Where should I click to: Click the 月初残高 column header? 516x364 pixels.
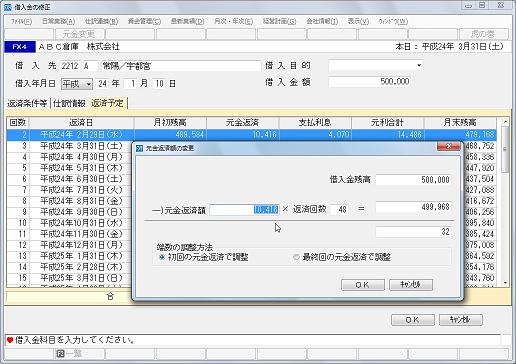pos(170,123)
